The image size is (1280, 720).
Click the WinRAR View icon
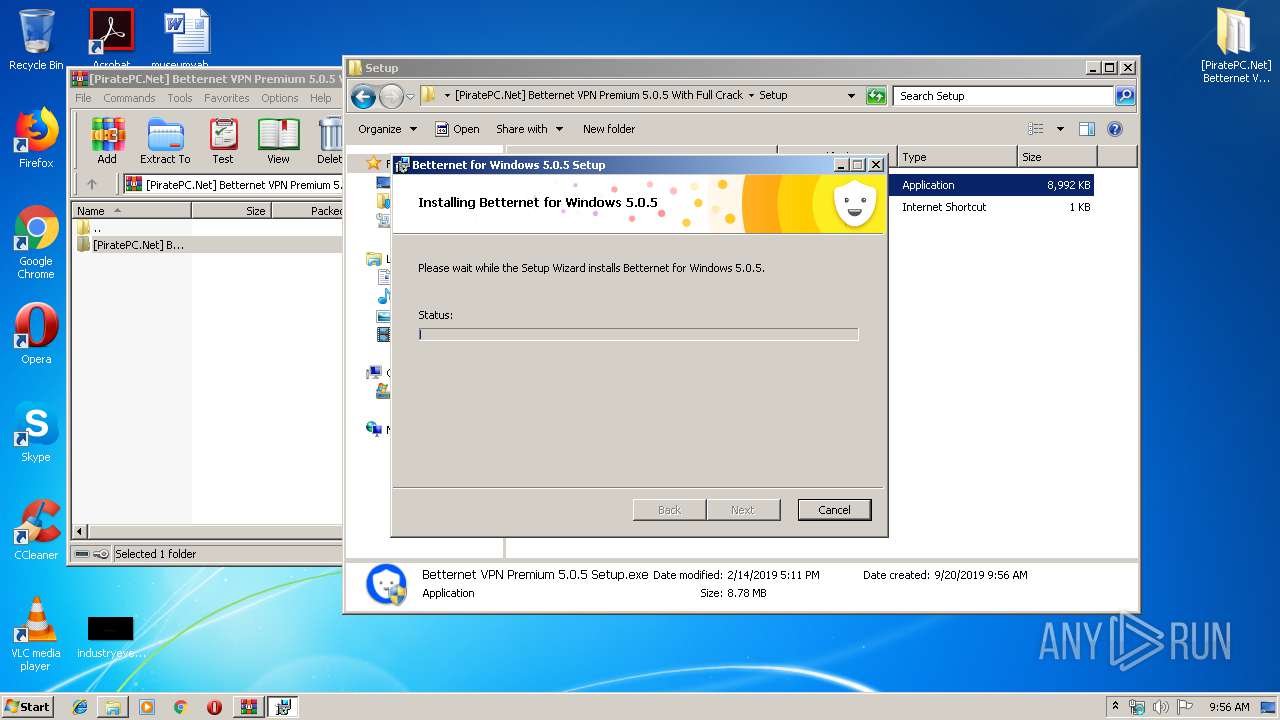[x=278, y=141]
